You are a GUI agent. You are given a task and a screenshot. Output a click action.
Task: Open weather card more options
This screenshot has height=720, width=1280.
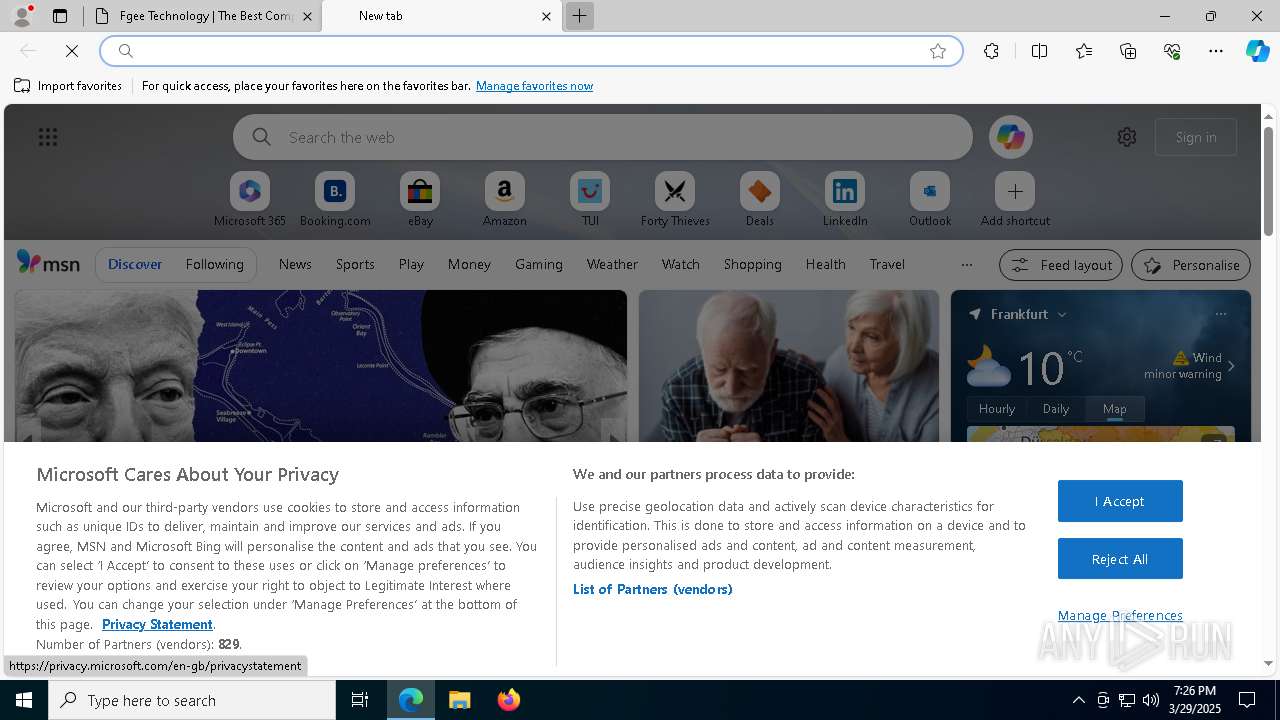pyautogui.click(x=1220, y=314)
